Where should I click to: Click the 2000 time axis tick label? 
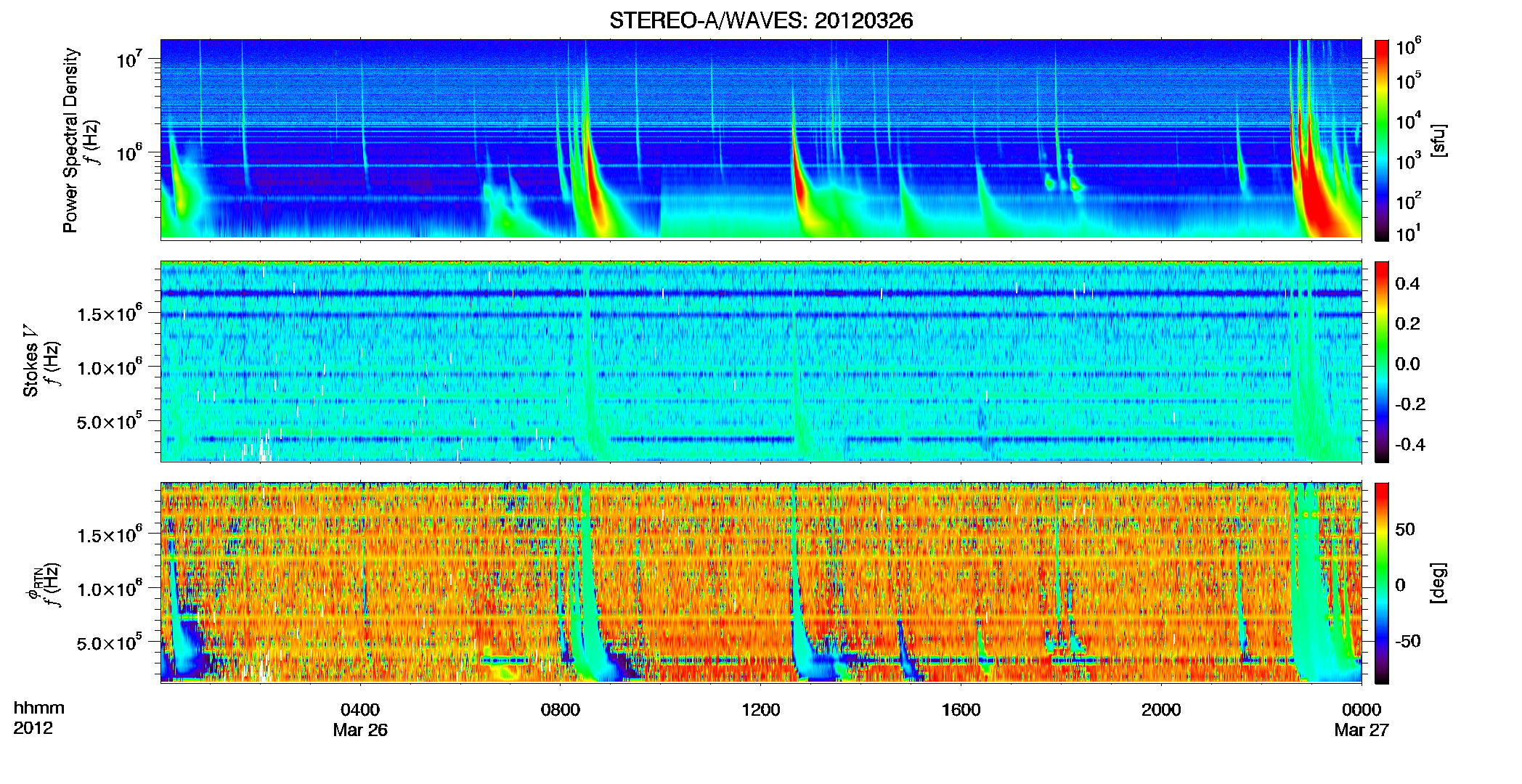[x=1161, y=710]
